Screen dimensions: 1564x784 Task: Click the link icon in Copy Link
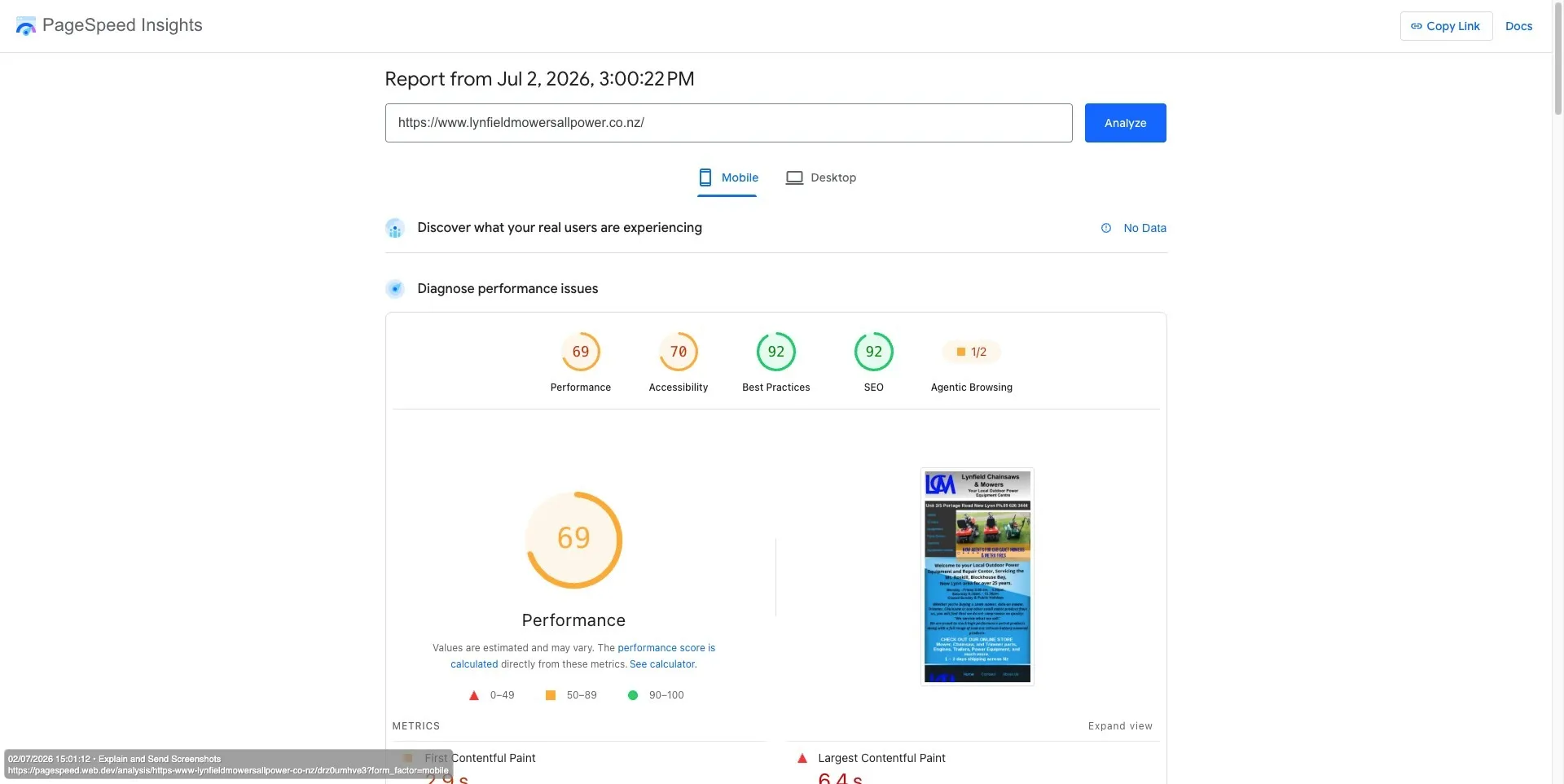[1417, 26]
